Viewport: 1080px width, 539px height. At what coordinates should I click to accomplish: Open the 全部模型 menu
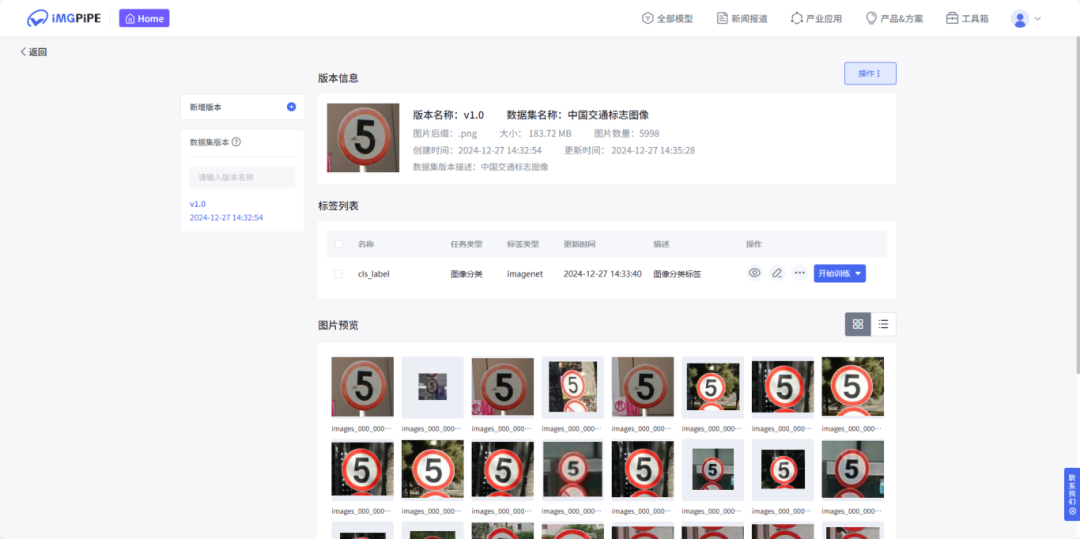pyautogui.click(x=667, y=19)
